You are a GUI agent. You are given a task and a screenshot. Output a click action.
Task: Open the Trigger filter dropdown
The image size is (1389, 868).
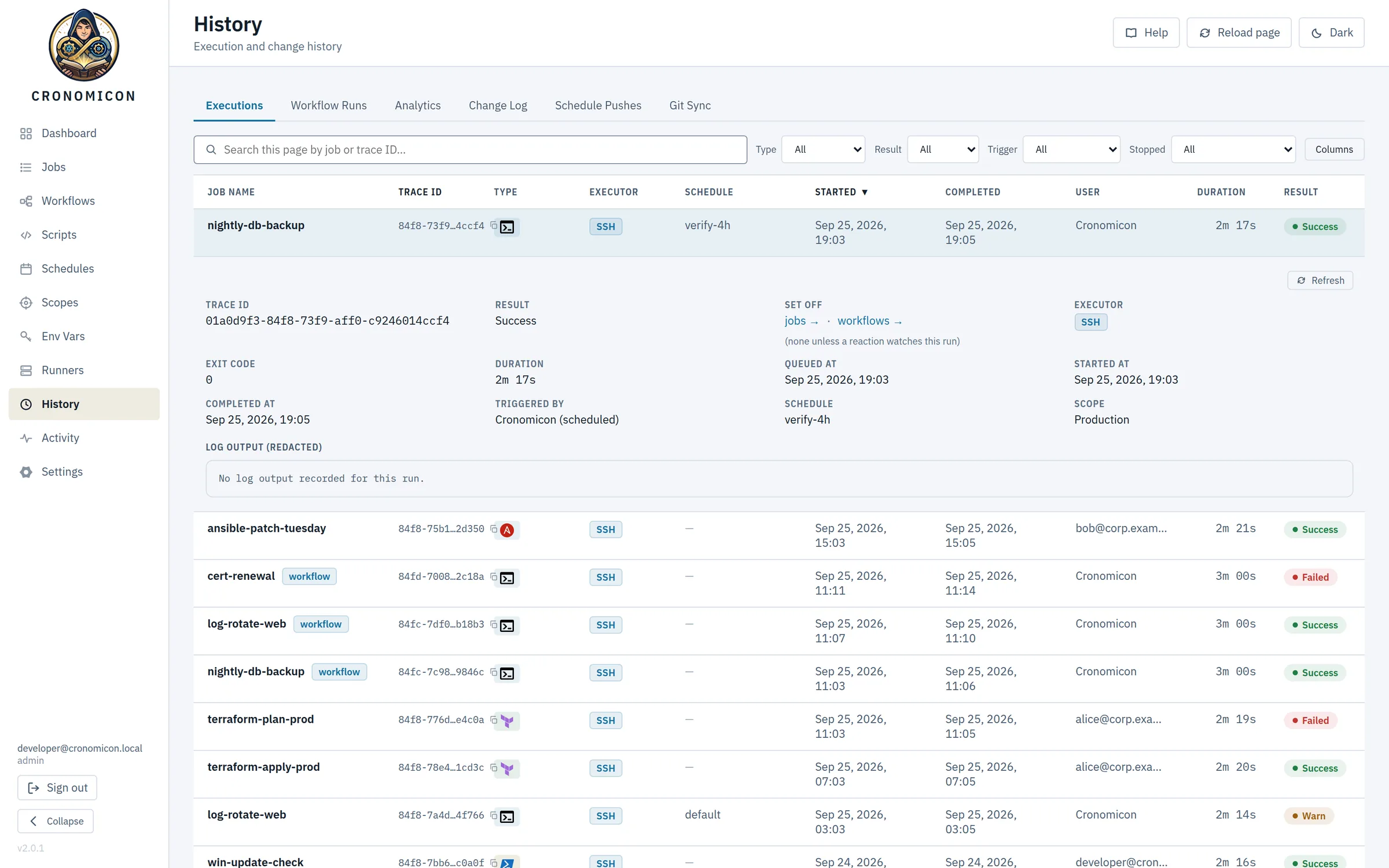coord(1071,149)
